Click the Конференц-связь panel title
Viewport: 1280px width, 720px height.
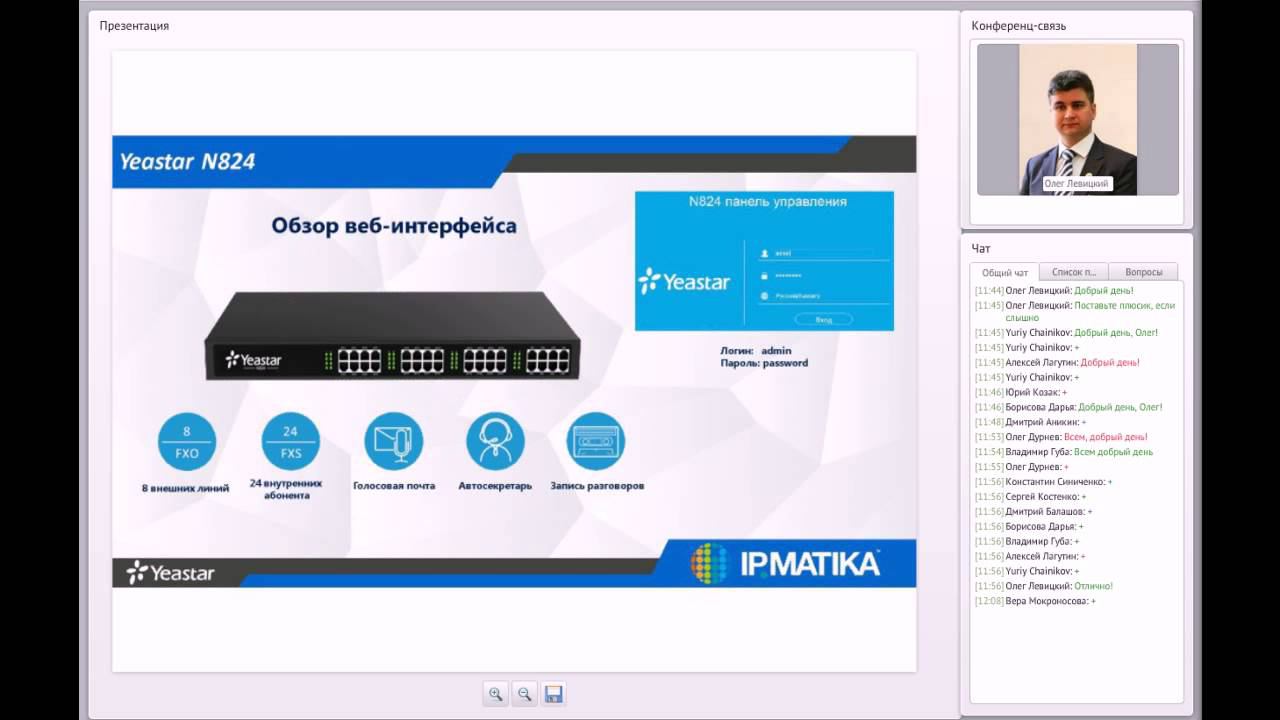1019,26
